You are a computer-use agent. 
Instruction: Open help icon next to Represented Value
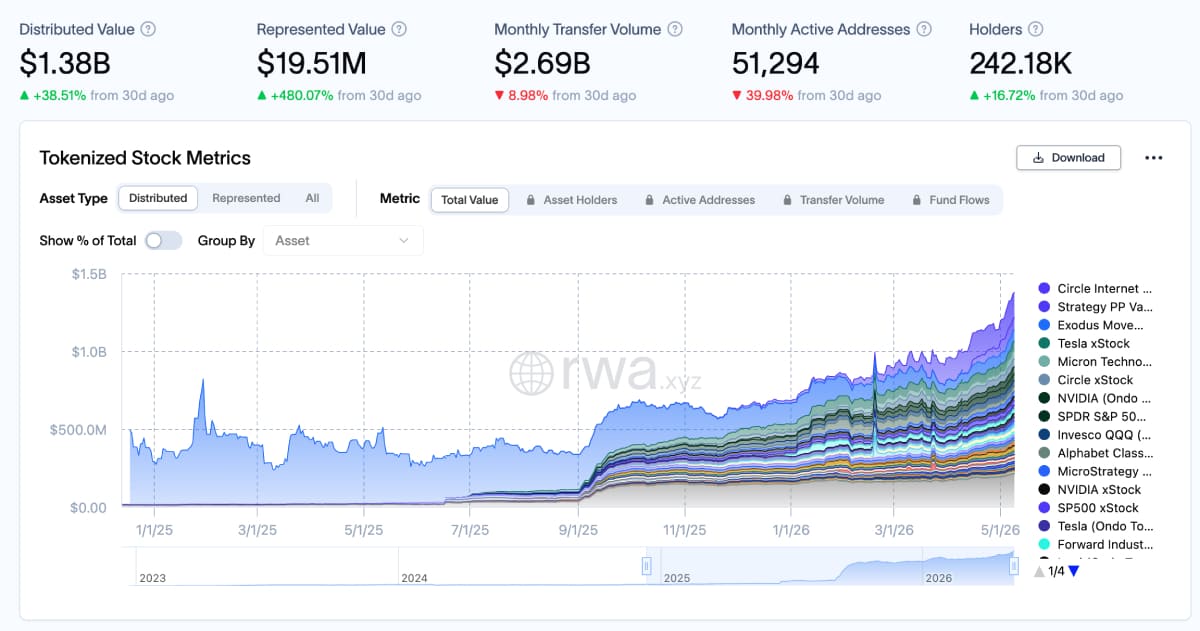click(399, 30)
